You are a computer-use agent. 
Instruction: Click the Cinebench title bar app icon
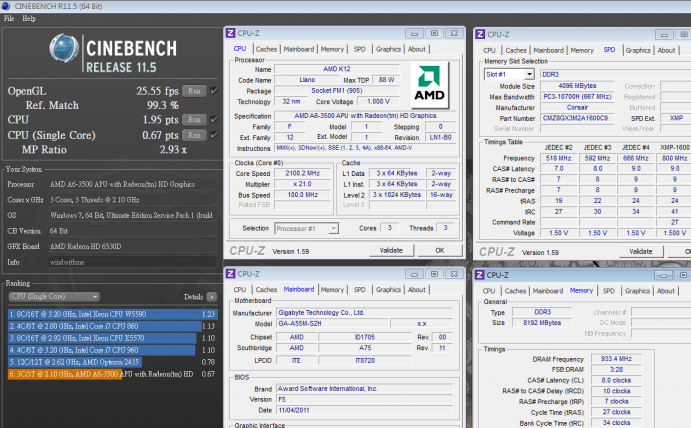[x=7, y=5]
